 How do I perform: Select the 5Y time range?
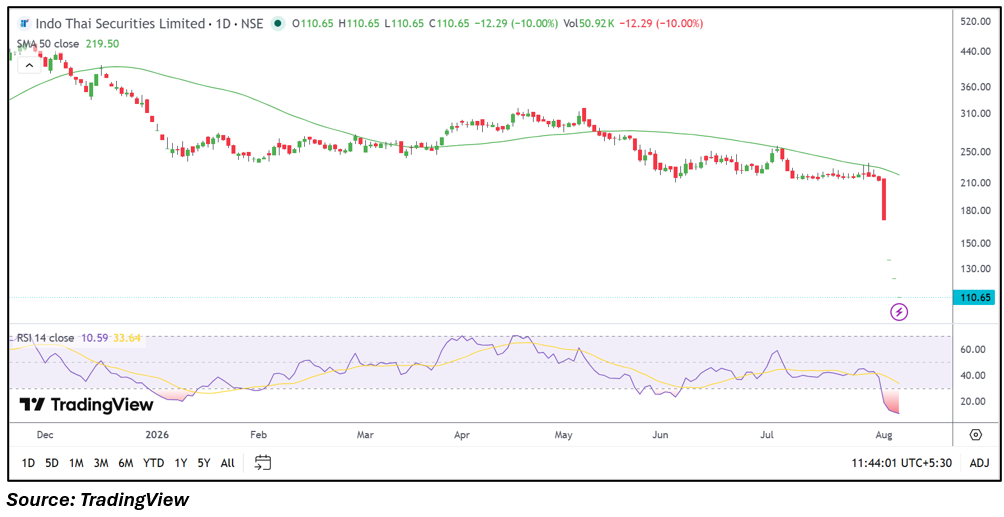(x=204, y=463)
